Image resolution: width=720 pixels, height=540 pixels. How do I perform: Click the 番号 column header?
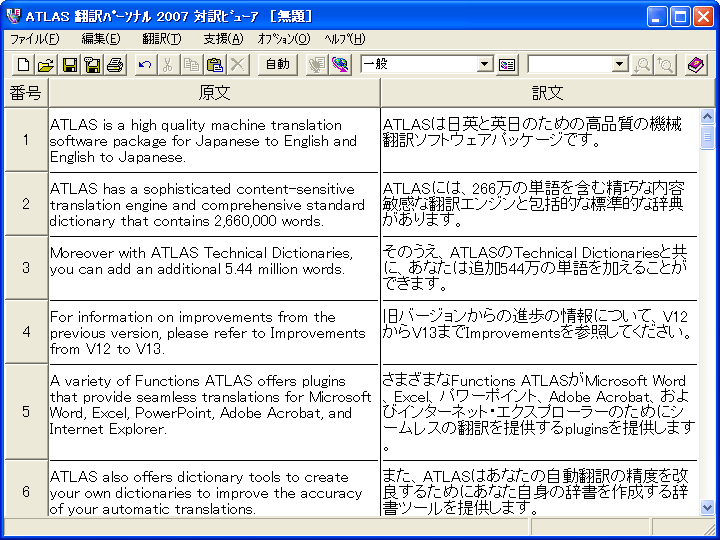coord(26,93)
